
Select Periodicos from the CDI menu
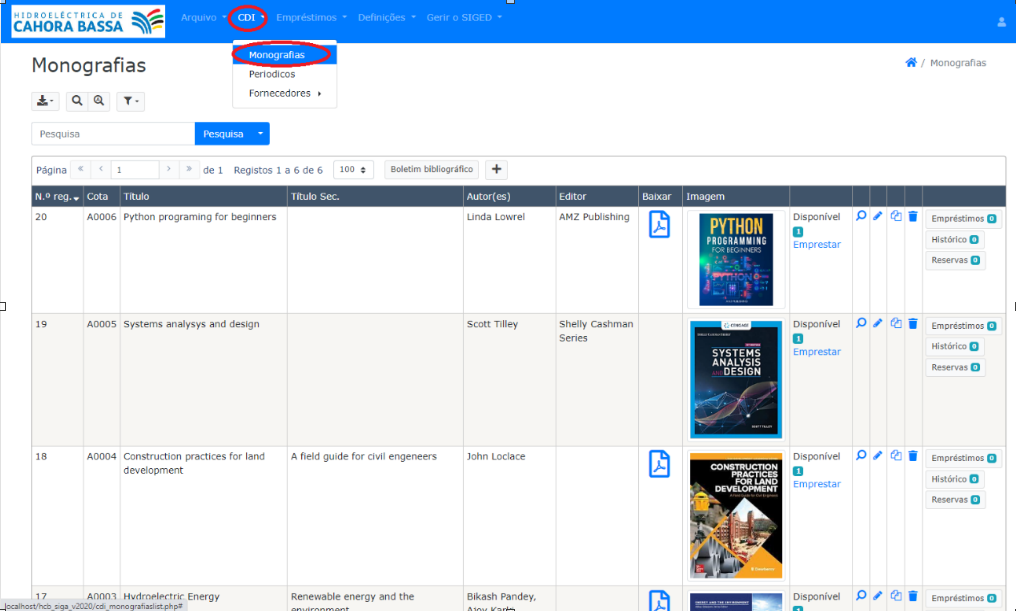[x=272, y=74]
